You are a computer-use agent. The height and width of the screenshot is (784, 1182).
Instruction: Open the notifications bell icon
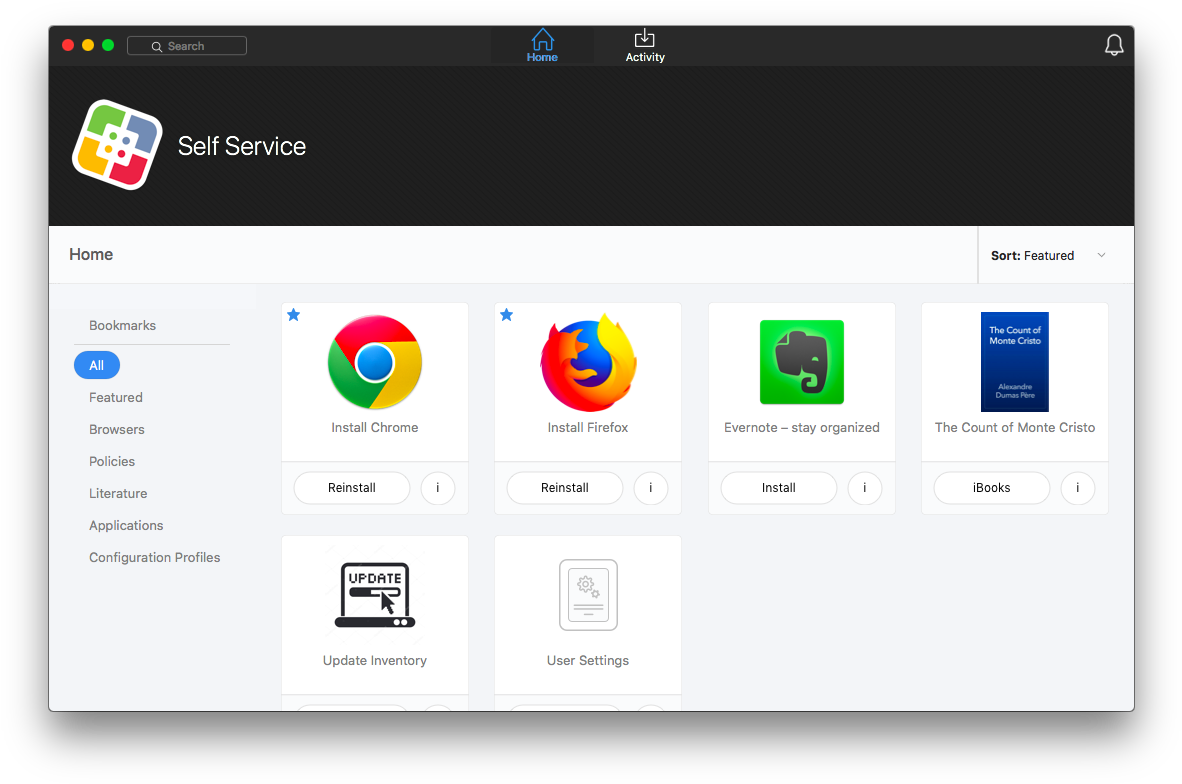1113,45
